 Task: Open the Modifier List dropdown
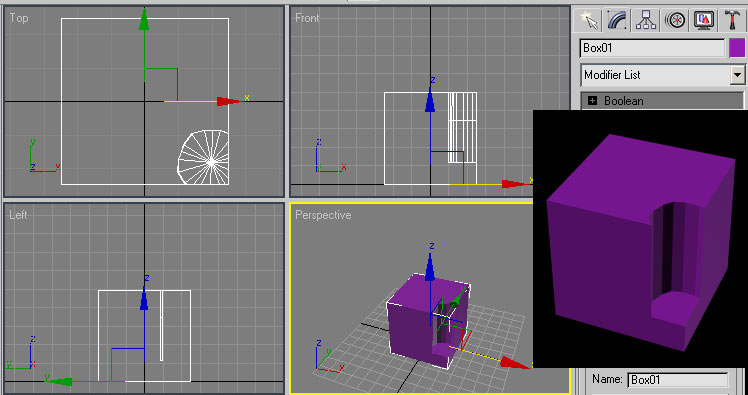tap(738, 75)
